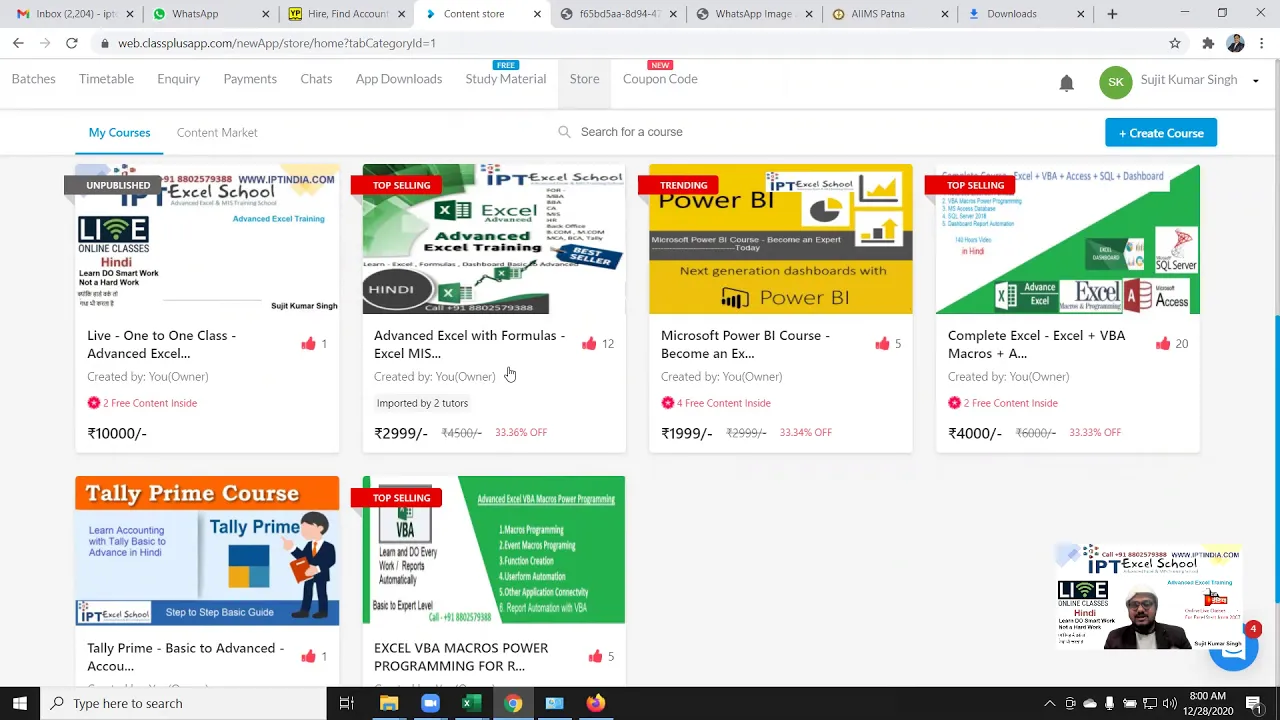Image resolution: width=1280 pixels, height=720 pixels.
Task: Open Complete Excel VBA Access SQL thumbnail
Action: coord(1068,239)
